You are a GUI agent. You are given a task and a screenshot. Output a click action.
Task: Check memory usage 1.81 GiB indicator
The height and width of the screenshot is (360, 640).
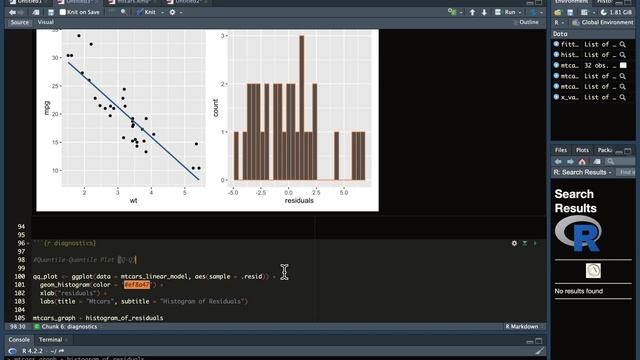coord(616,12)
